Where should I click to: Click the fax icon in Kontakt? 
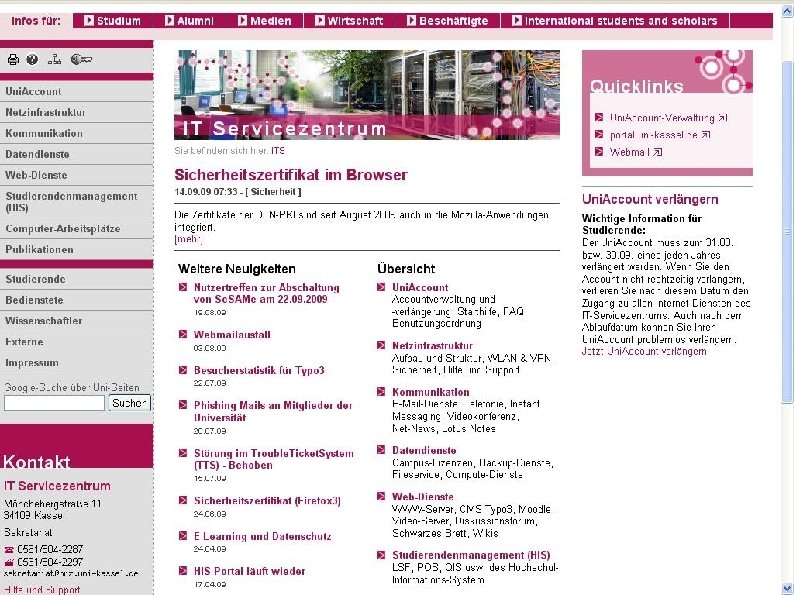click(9, 562)
